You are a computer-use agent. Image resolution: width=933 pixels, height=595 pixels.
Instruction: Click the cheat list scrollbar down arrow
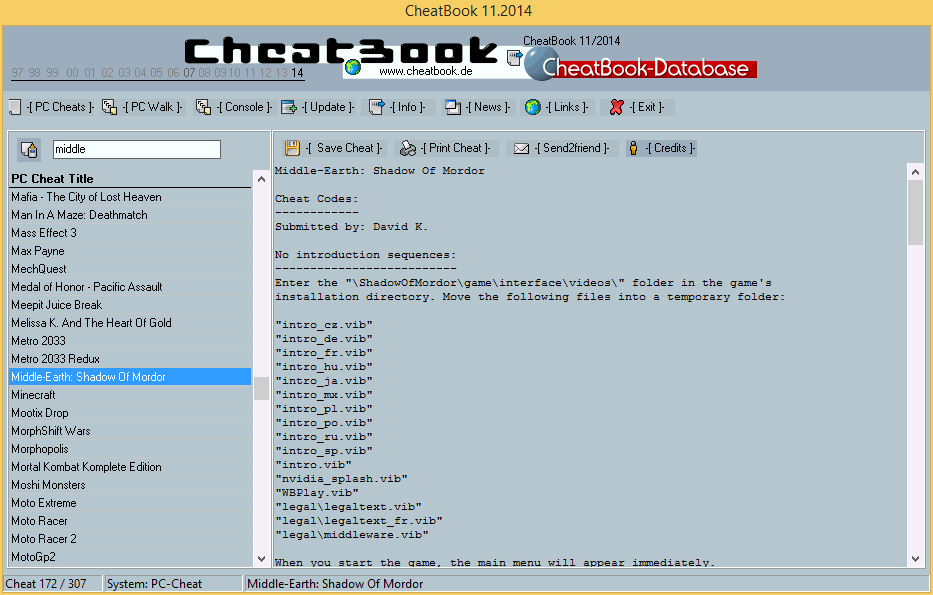tap(261, 559)
